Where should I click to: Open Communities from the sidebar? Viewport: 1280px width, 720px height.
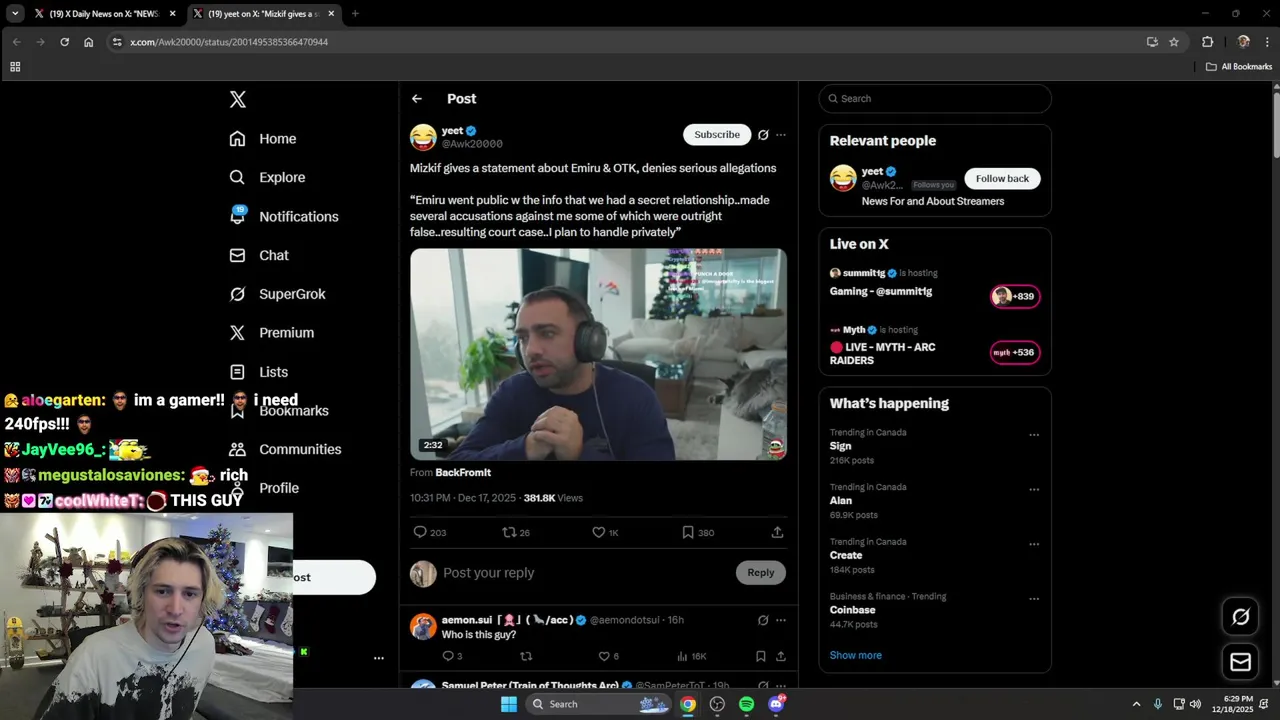point(285,449)
